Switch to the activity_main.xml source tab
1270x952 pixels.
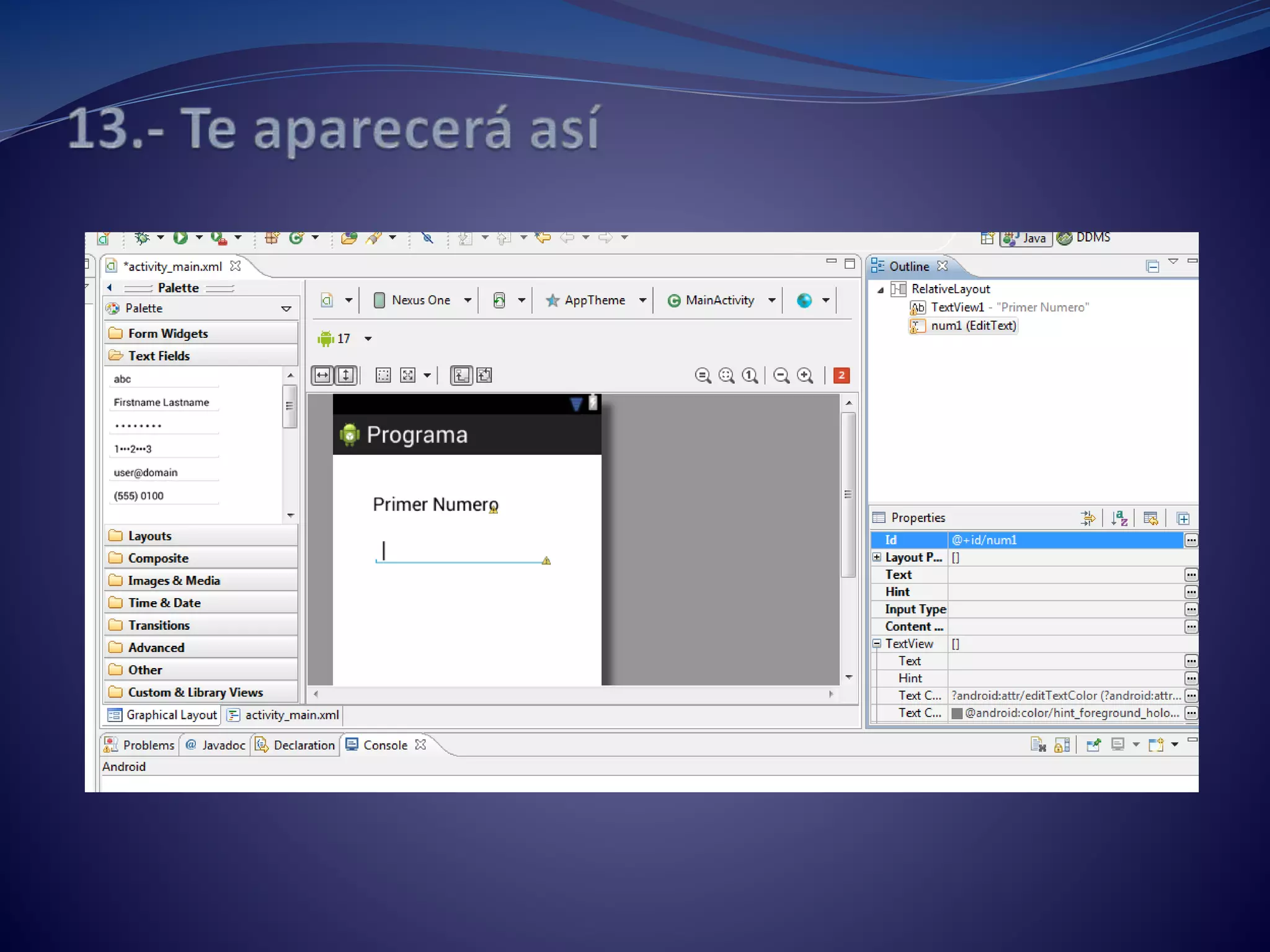point(284,715)
